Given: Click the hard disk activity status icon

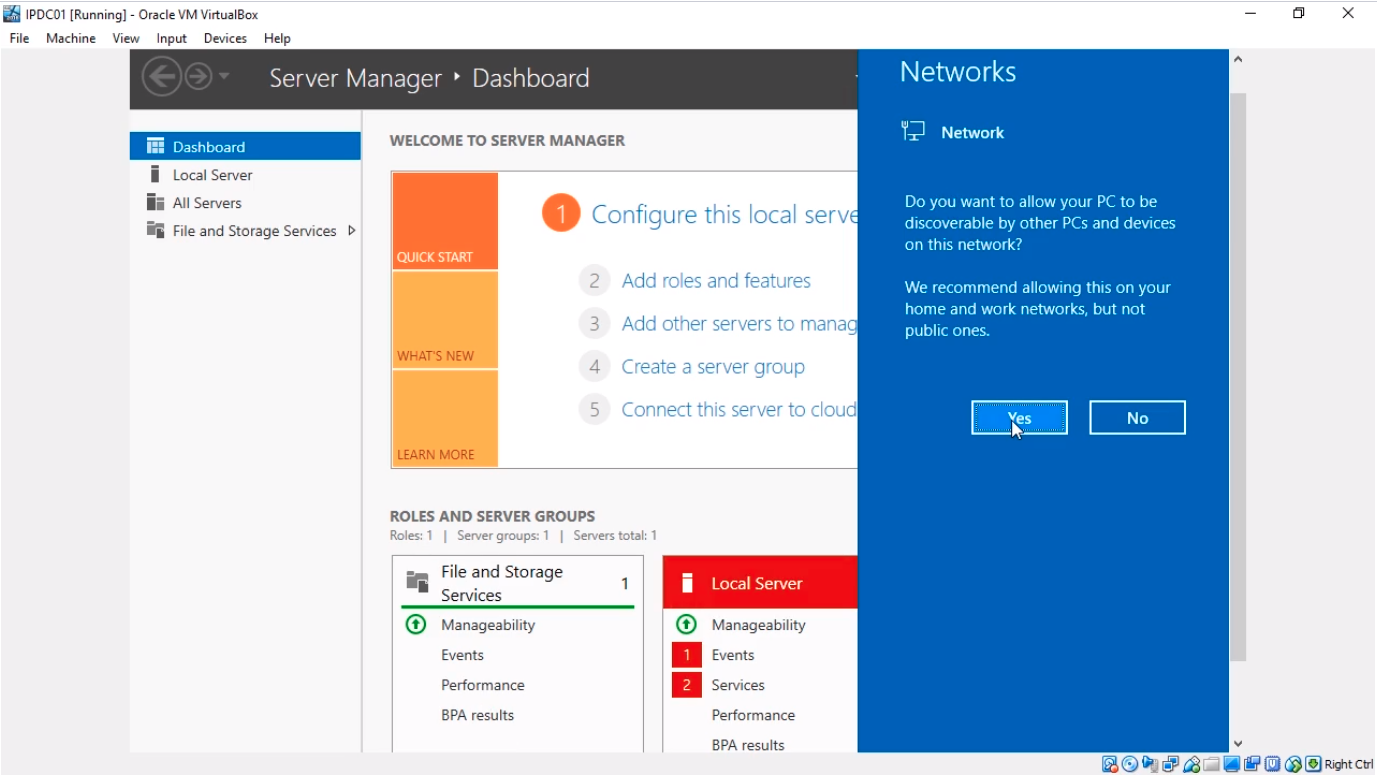Looking at the screenshot, I should tap(1110, 764).
